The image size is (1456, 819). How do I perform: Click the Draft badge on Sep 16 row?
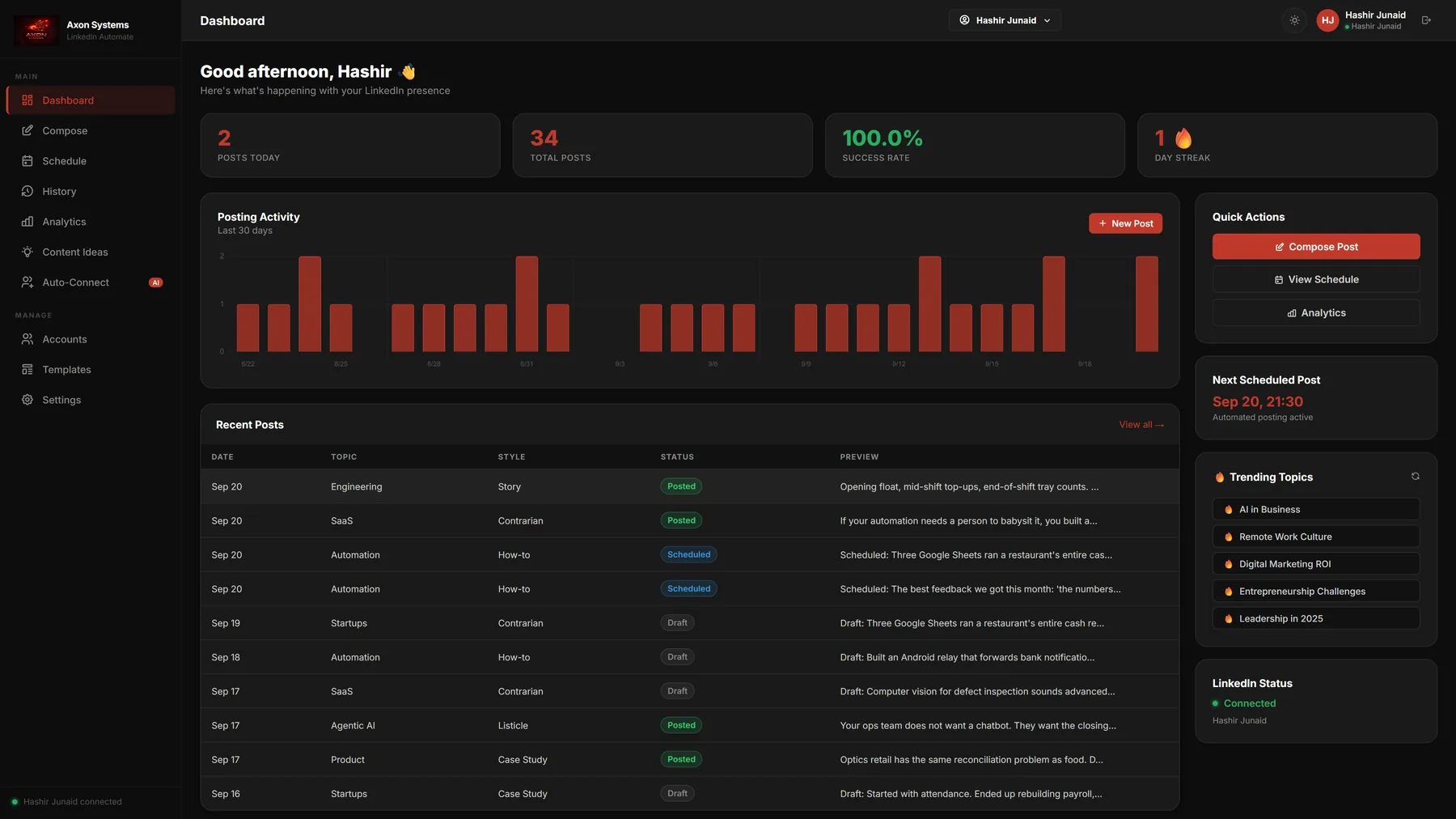click(x=677, y=794)
